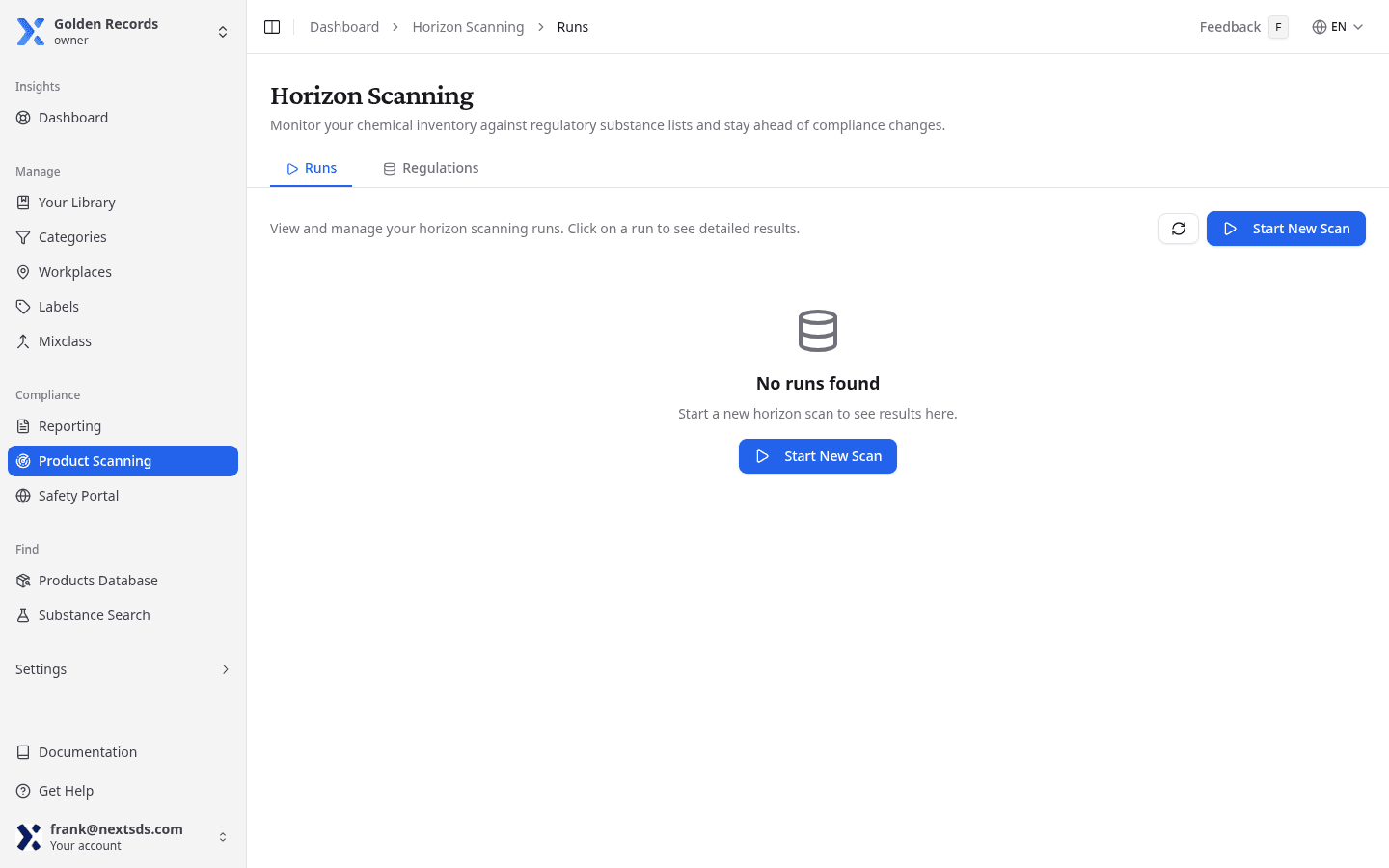The height and width of the screenshot is (868, 1389).
Task: Open the Dashboard from the sidebar
Action: (73, 117)
